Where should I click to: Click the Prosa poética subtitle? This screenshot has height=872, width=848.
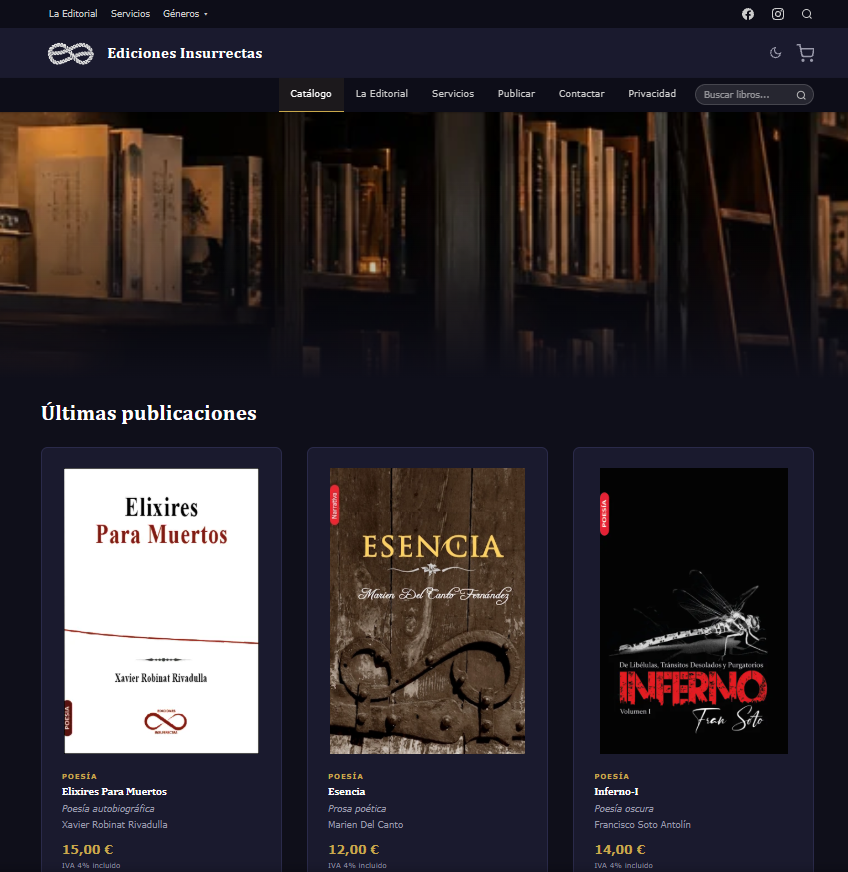point(357,809)
